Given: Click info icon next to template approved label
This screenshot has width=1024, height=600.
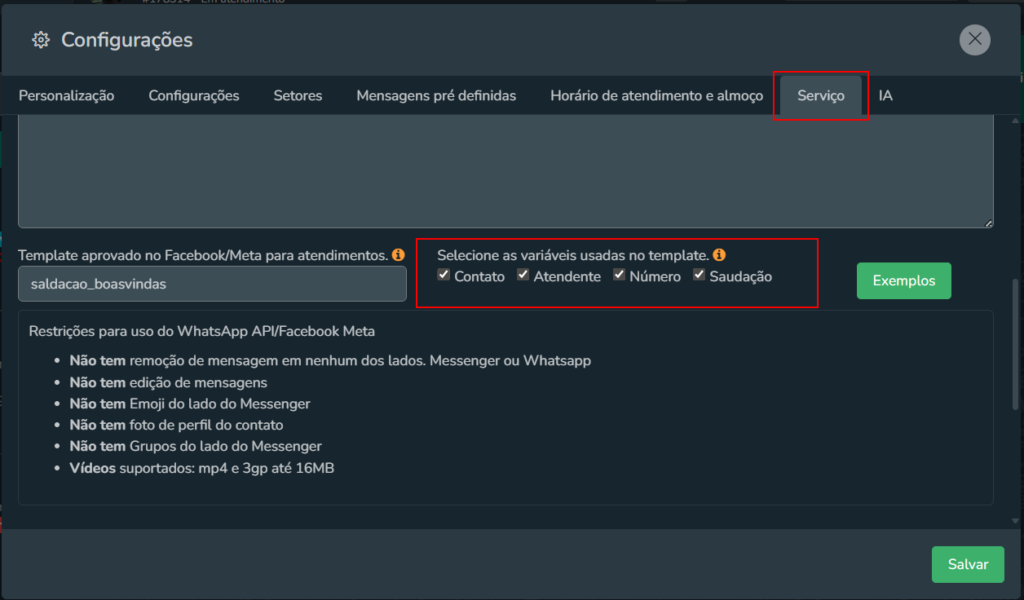Looking at the screenshot, I should coord(398,255).
